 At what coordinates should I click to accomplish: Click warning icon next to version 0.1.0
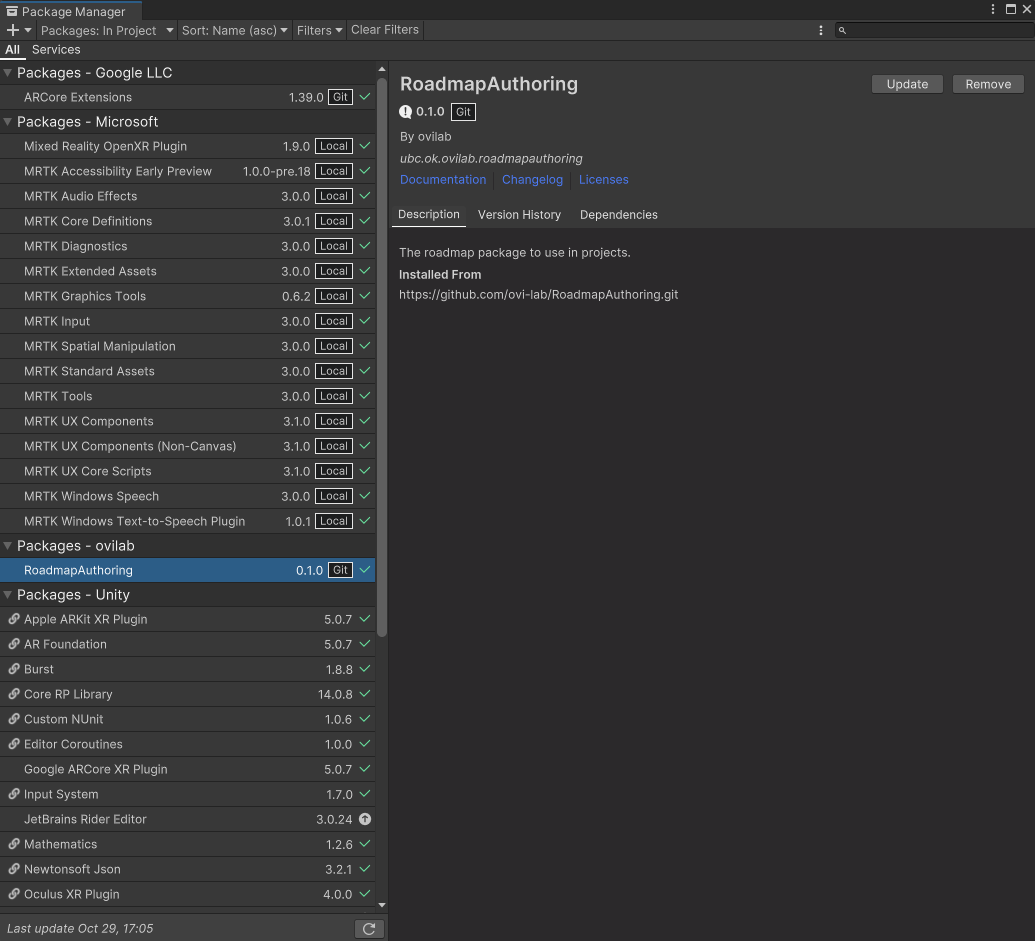pyautogui.click(x=405, y=112)
